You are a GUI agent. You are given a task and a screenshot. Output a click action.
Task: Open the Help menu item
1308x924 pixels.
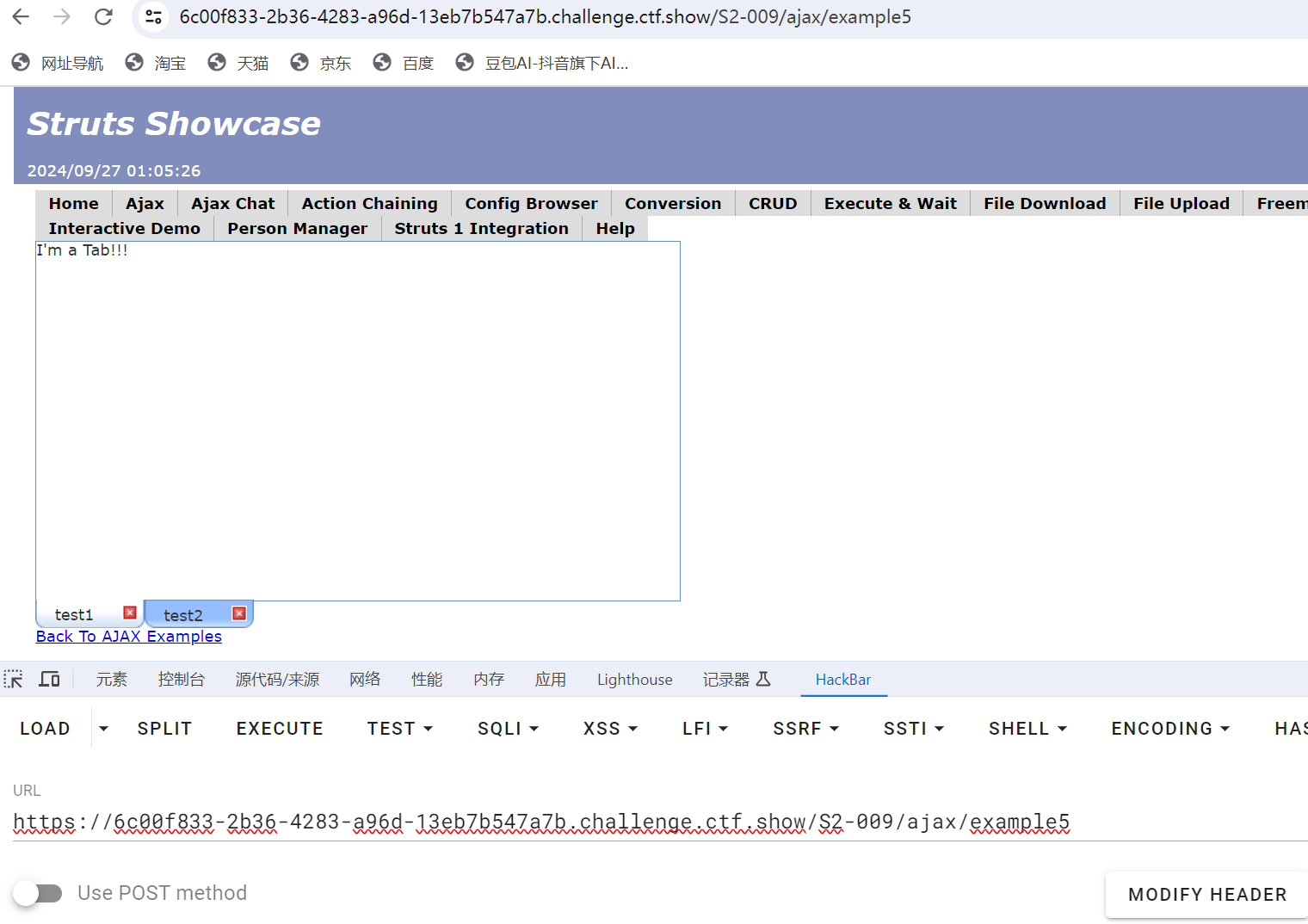coord(615,229)
